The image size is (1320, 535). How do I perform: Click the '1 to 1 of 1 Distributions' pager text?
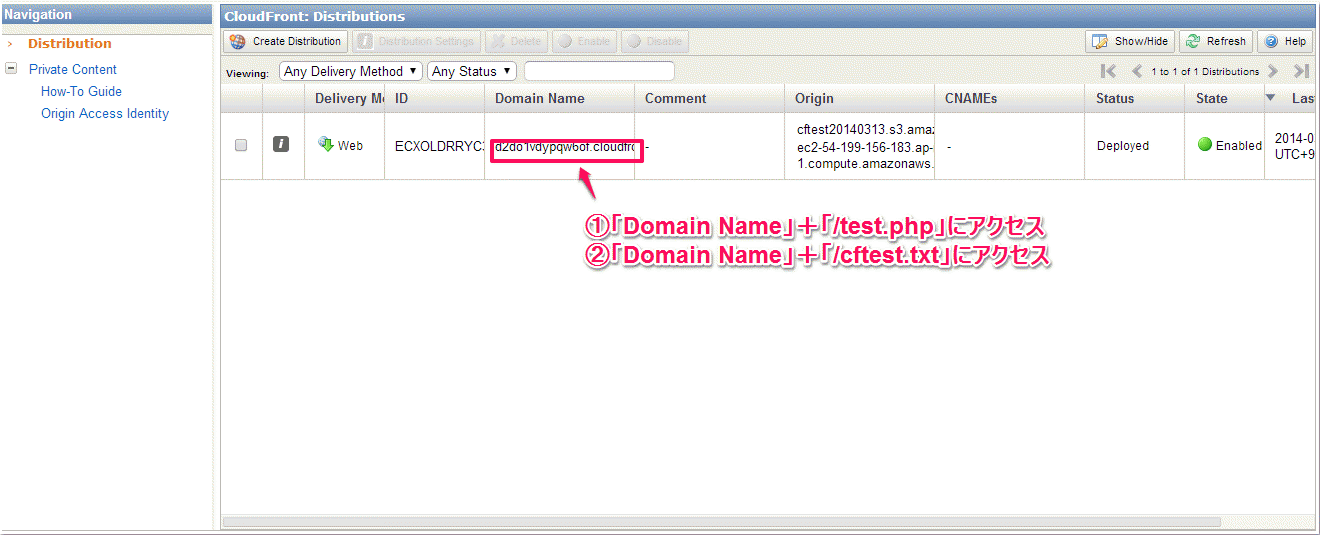click(x=1205, y=72)
